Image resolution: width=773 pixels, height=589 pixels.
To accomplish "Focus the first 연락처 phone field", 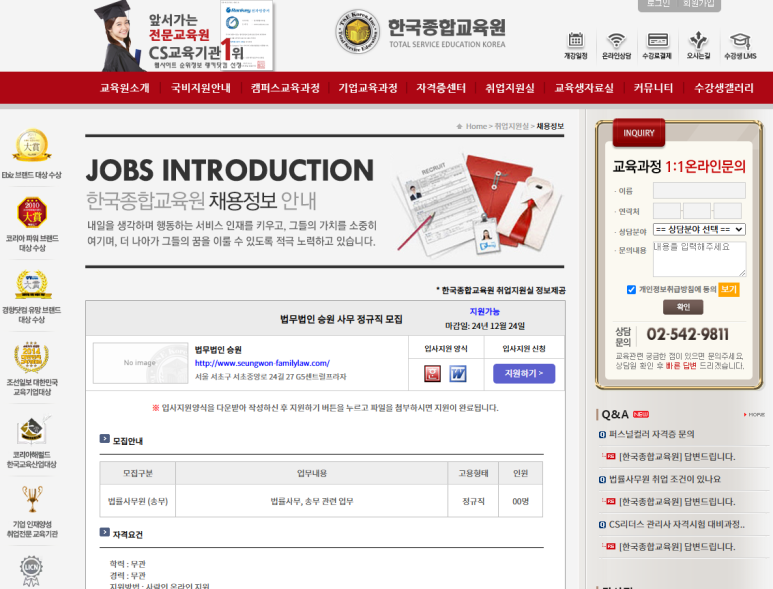I will pyautogui.click(x=667, y=211).
